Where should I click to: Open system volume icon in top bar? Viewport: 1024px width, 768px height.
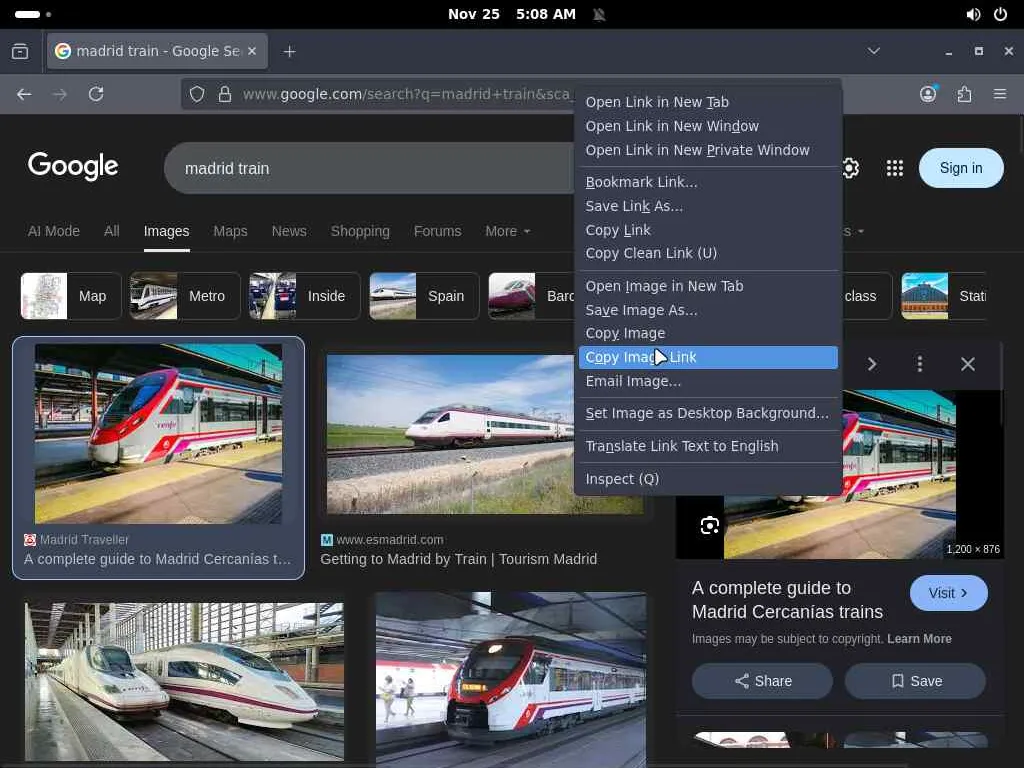[x=973, y=14]
